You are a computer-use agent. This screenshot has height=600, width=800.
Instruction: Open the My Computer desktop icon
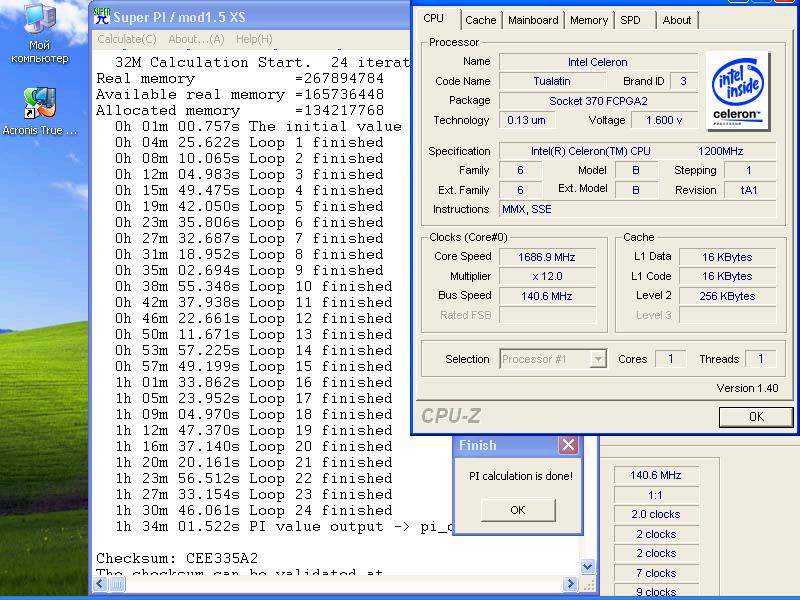39,33
